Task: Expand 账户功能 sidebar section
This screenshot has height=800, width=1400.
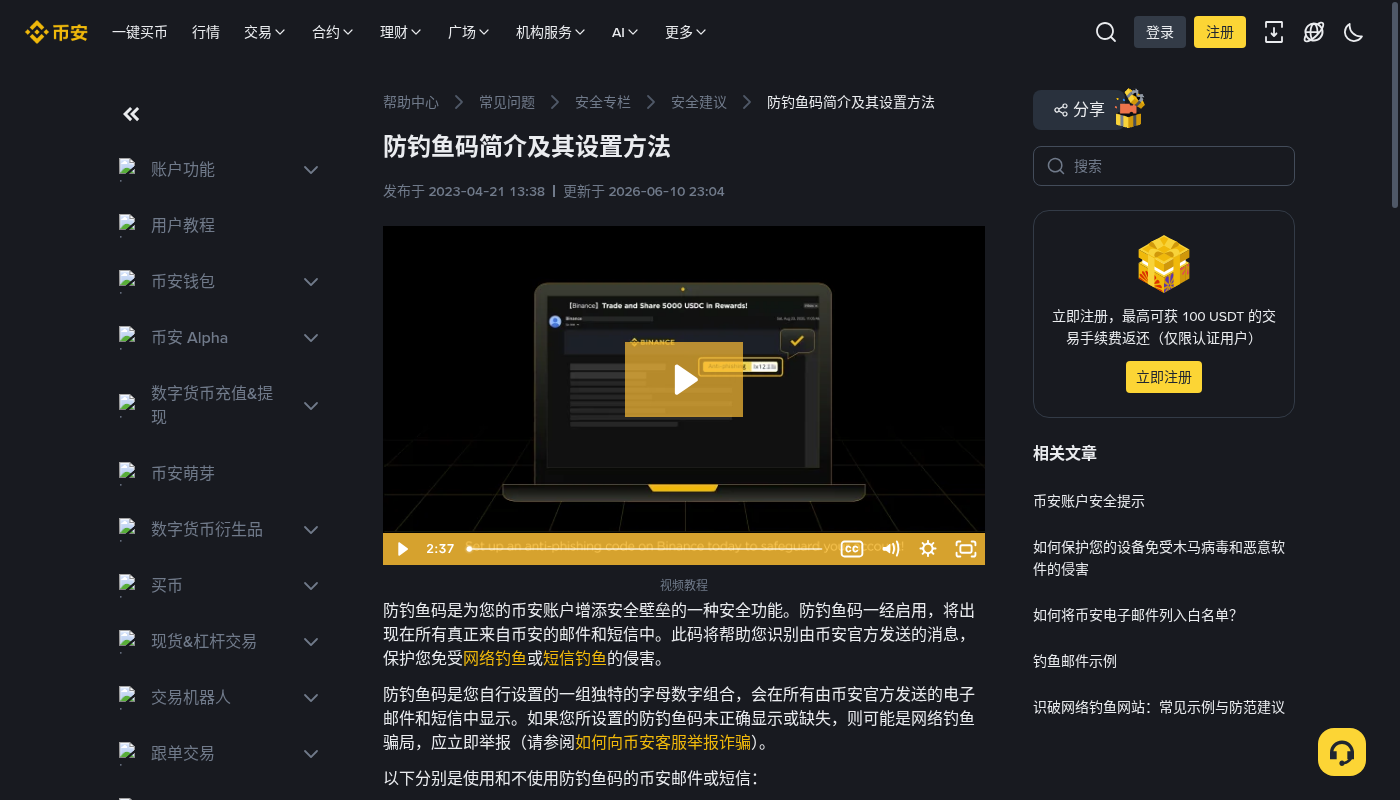Action: (311, 170)
